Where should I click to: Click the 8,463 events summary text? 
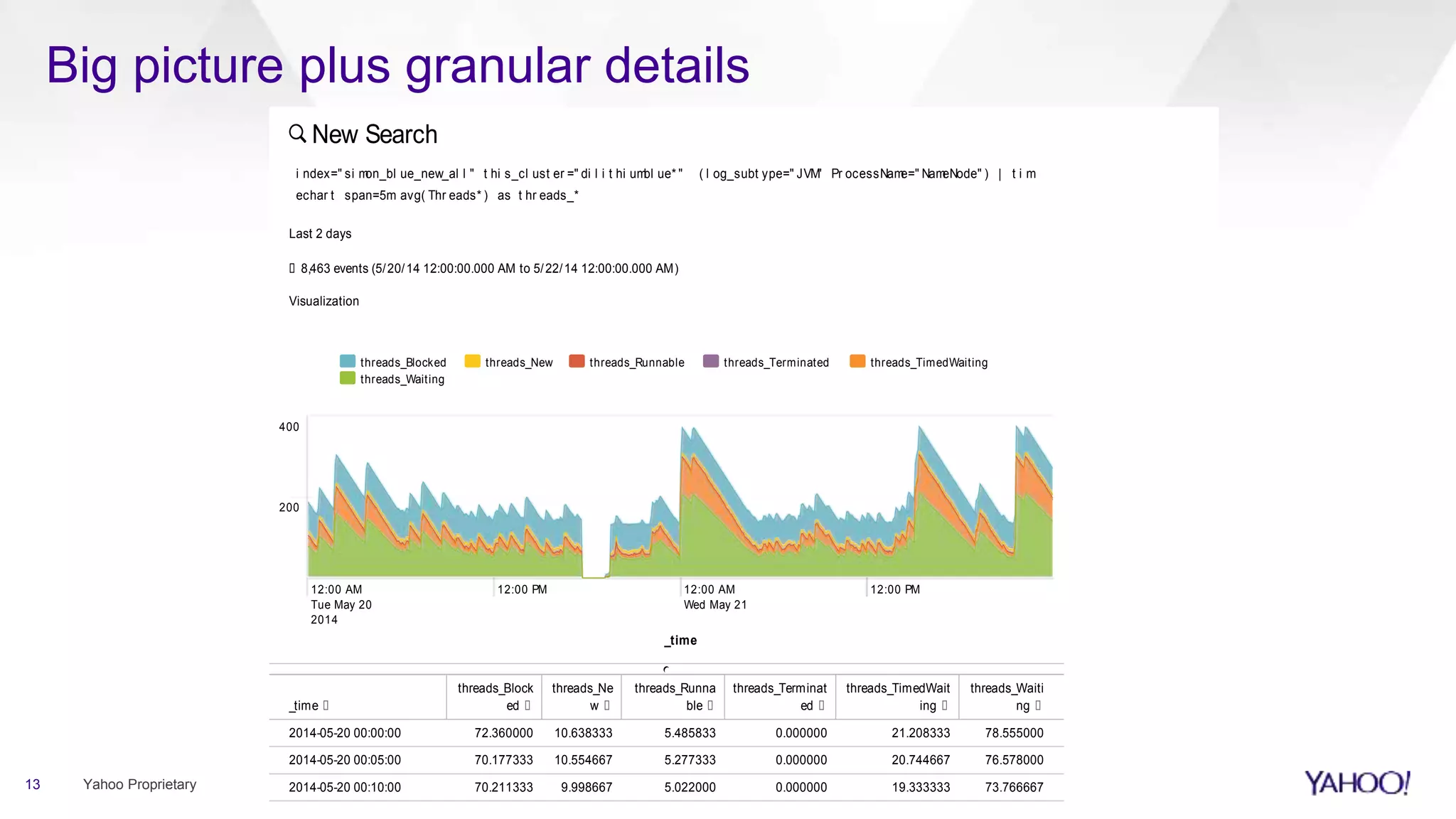point(489,268)
